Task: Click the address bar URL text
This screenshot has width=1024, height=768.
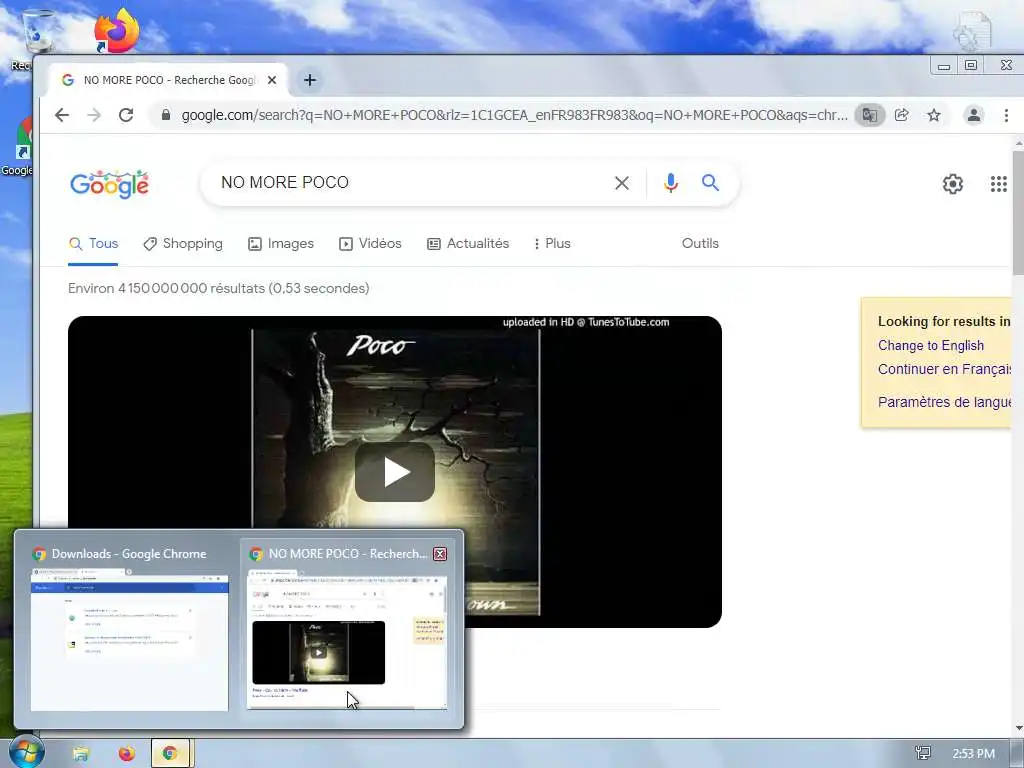Action: (515, 115)
